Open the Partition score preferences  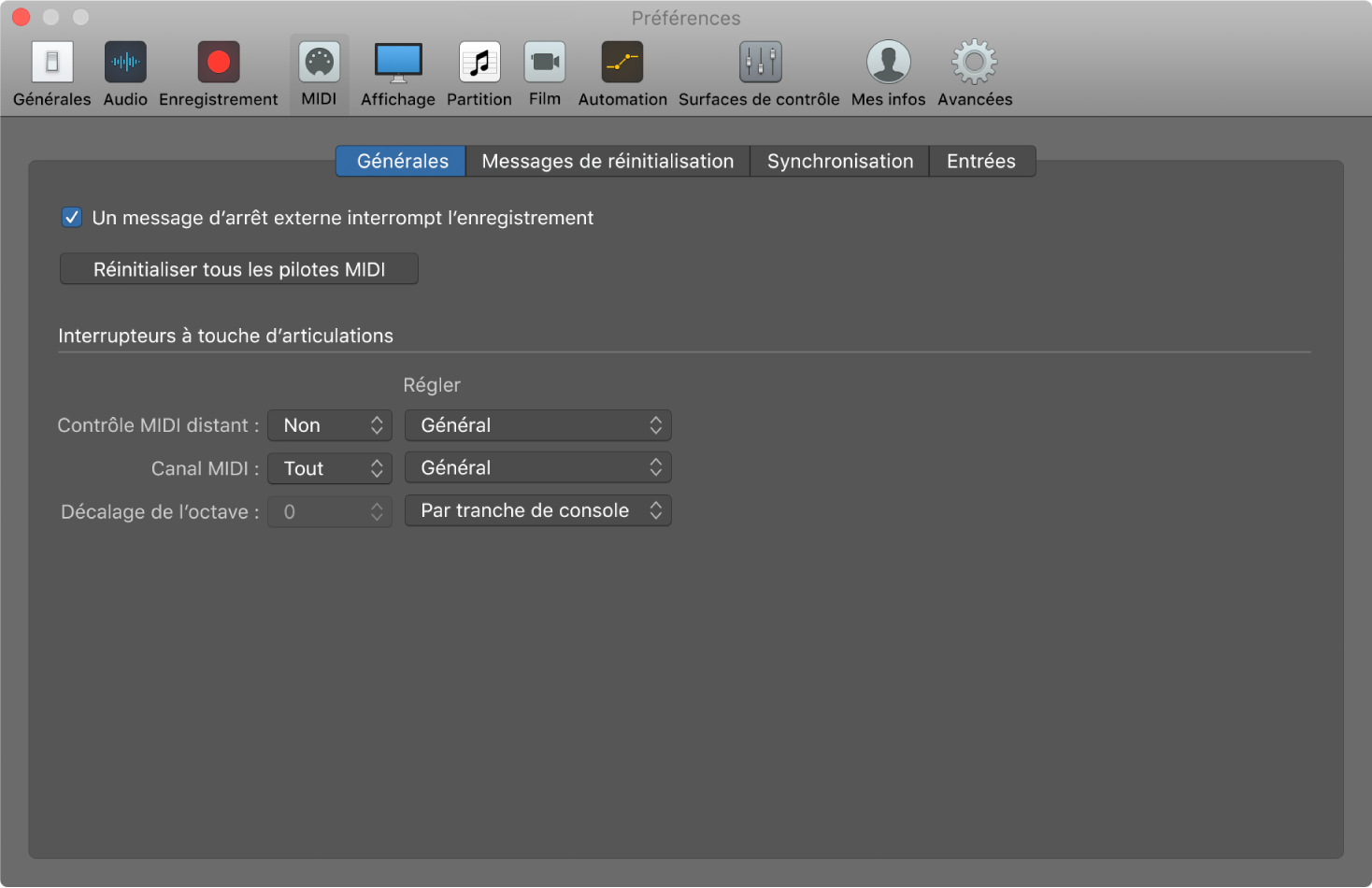click(479, 64)
